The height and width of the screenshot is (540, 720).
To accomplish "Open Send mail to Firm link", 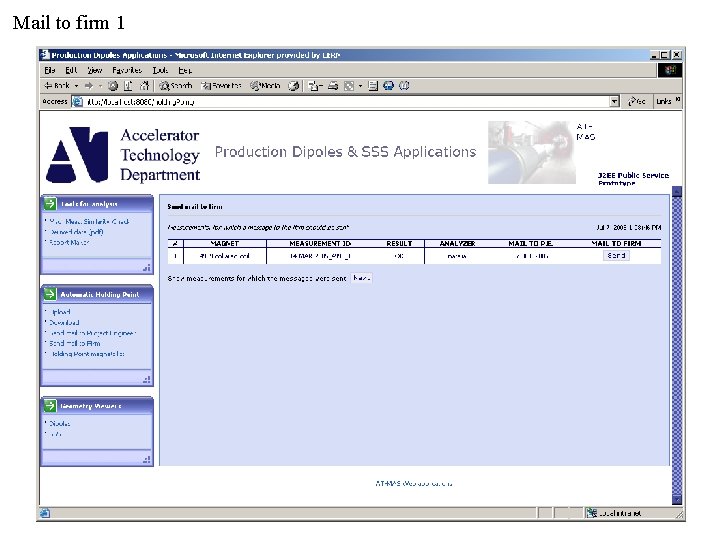I will 75,343.
